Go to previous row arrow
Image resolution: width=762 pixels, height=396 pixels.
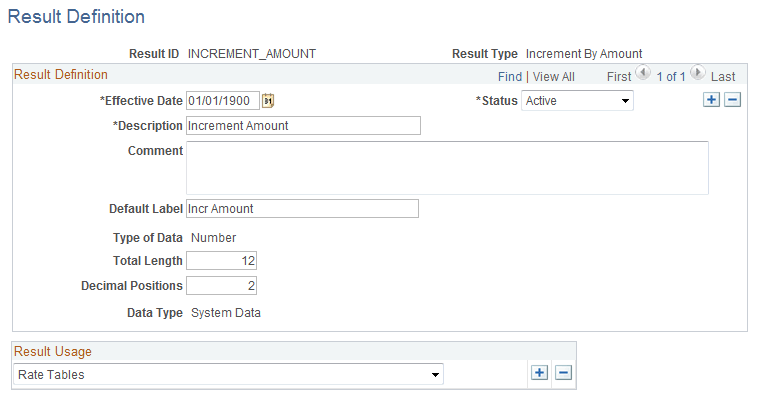click(x=643, y=73)
